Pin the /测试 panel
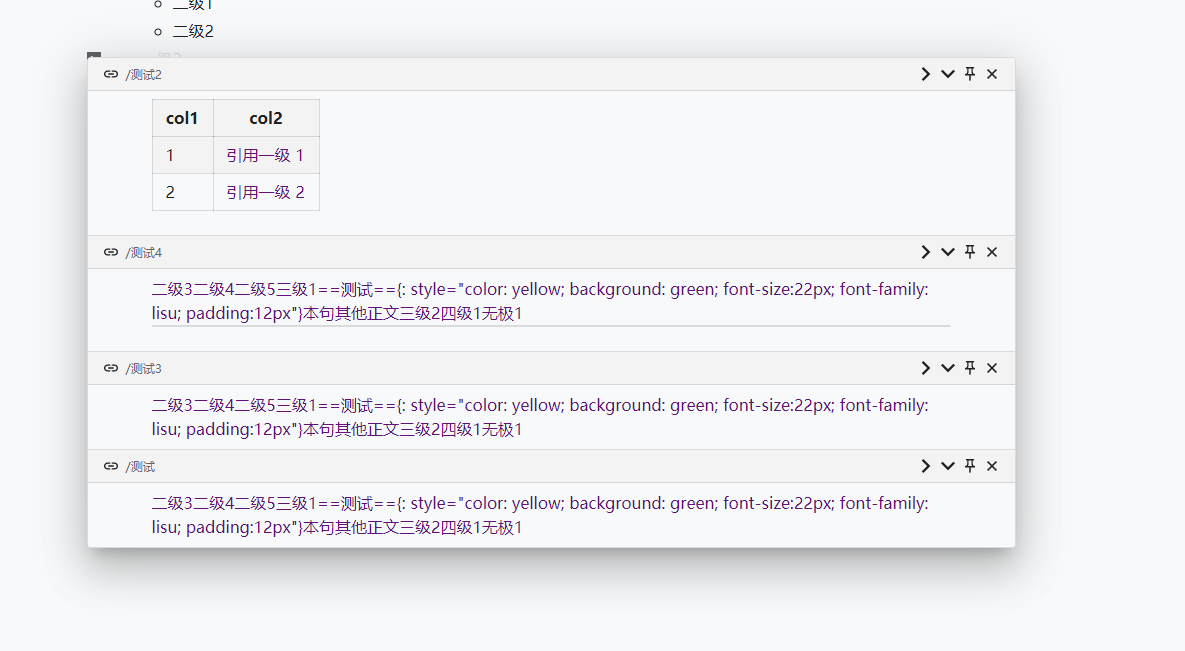Image resolution: width=1185 pixels, height=651 pixels. click(970, 466)
